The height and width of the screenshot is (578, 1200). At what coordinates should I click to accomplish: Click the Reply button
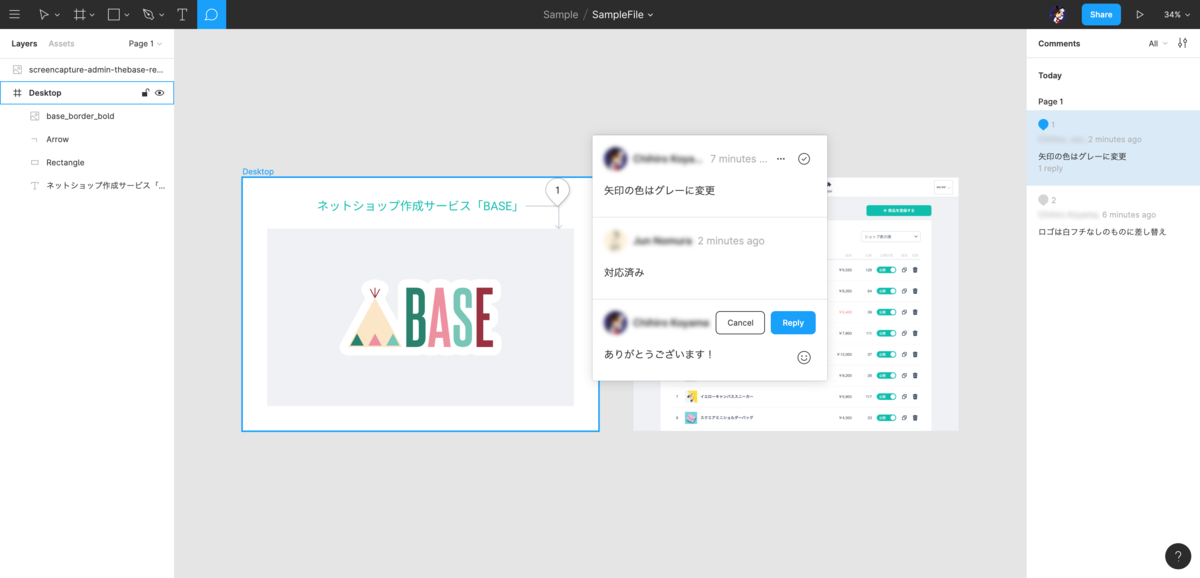point(793,323)
